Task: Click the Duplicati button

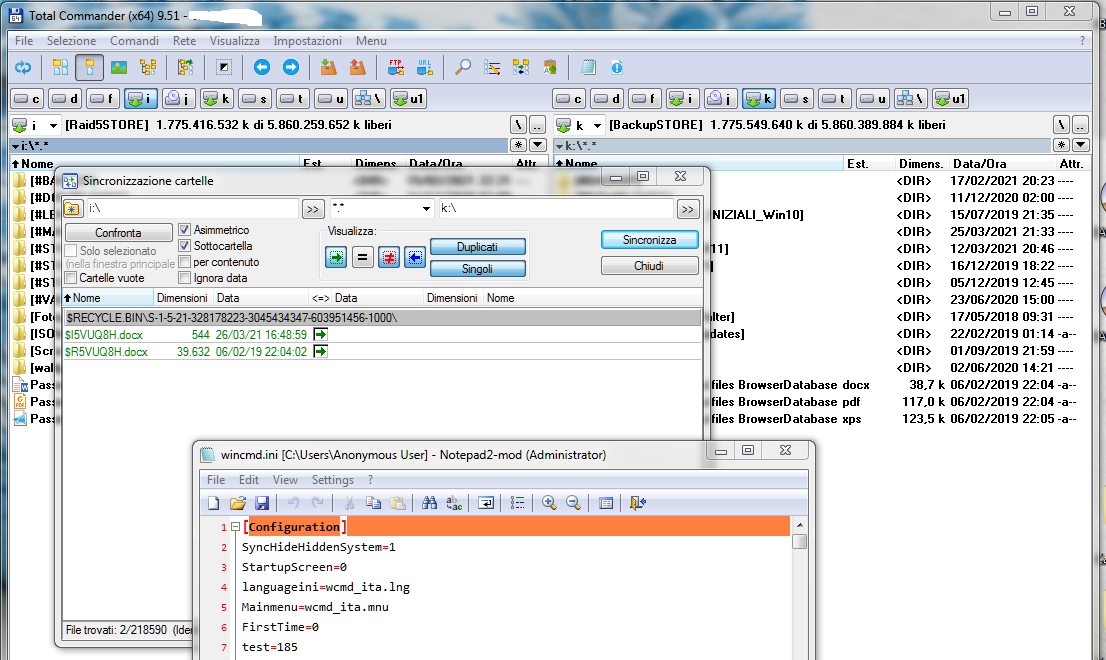Action: [478, 247]
